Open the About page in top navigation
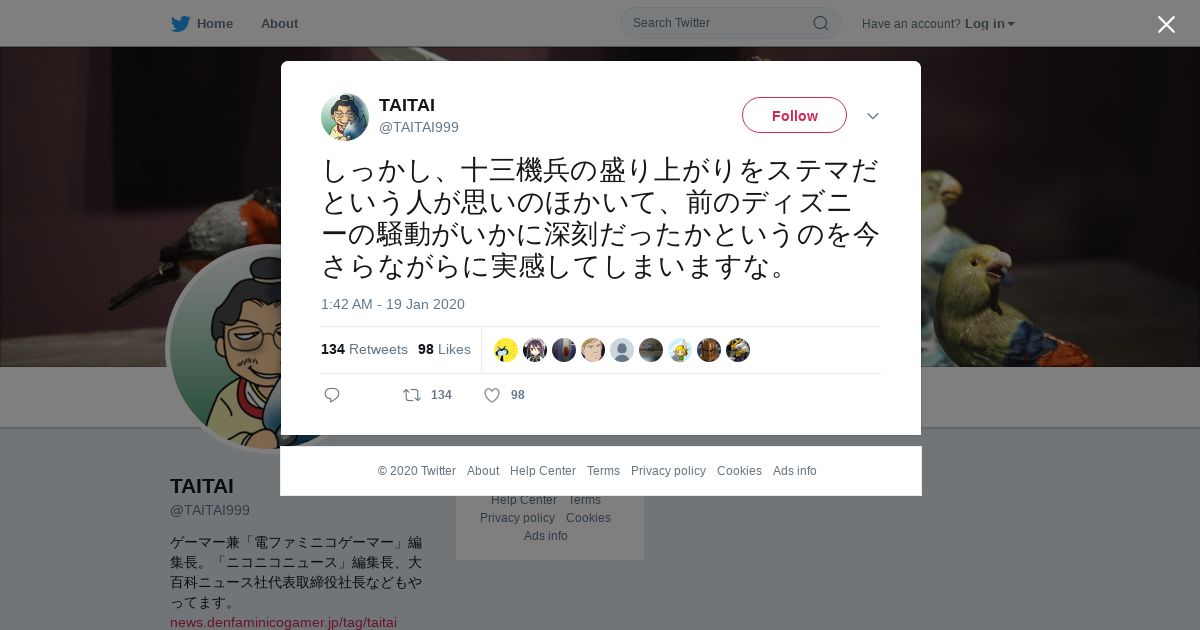The image size is (1200, 630). (x=279, y=24)
